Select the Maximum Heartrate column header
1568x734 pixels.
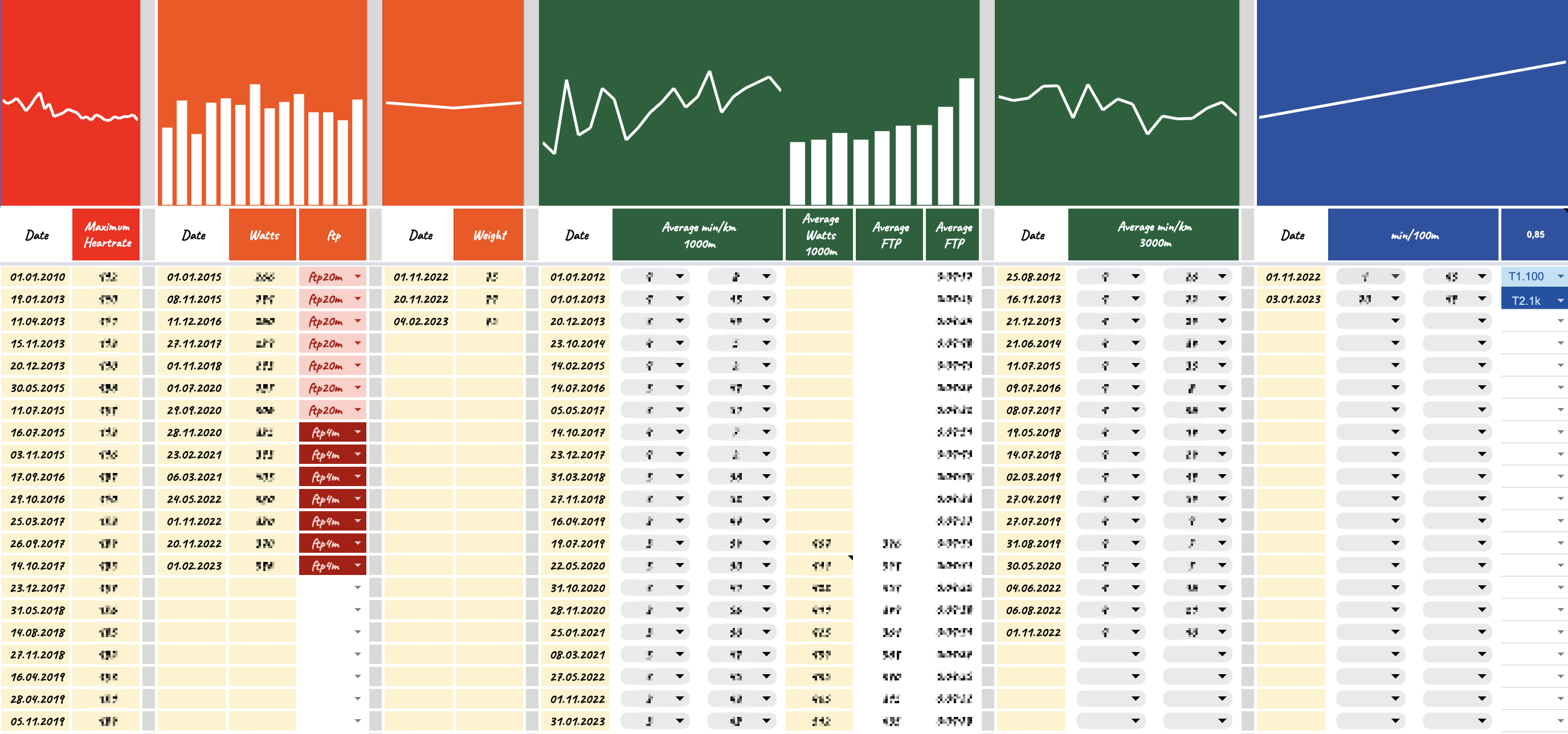click(x=107, y=235)
